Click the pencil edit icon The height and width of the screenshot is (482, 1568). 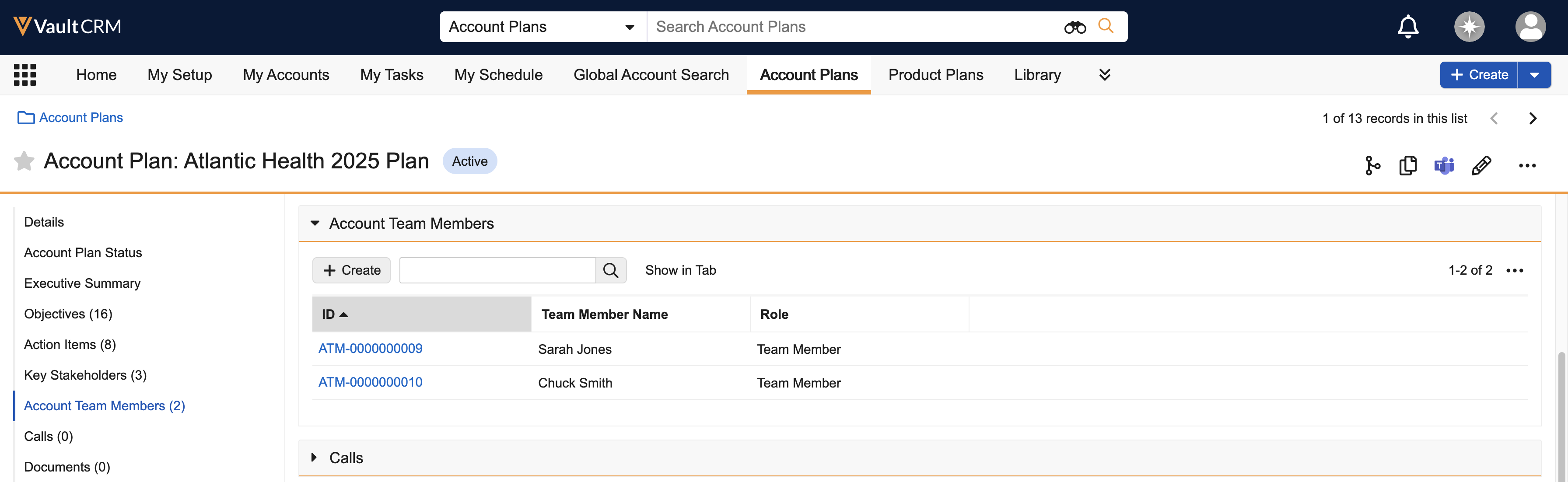pos(1481,165)
